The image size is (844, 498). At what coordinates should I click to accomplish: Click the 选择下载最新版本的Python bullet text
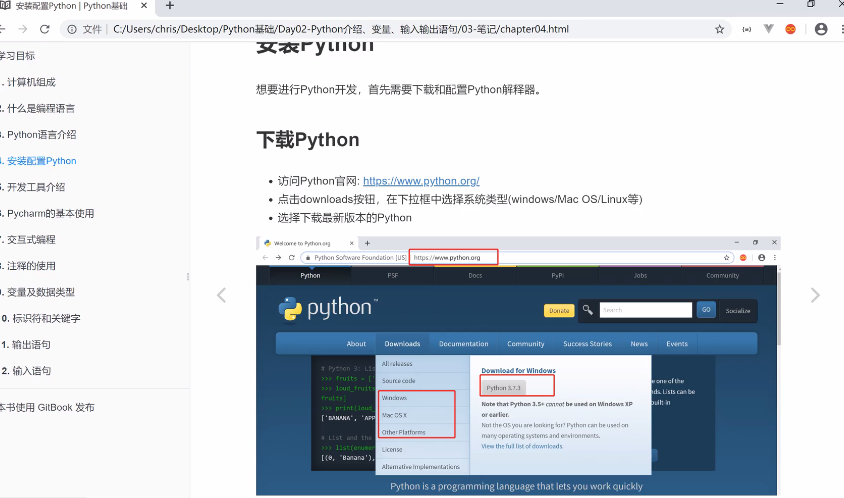tap(344, 218)
